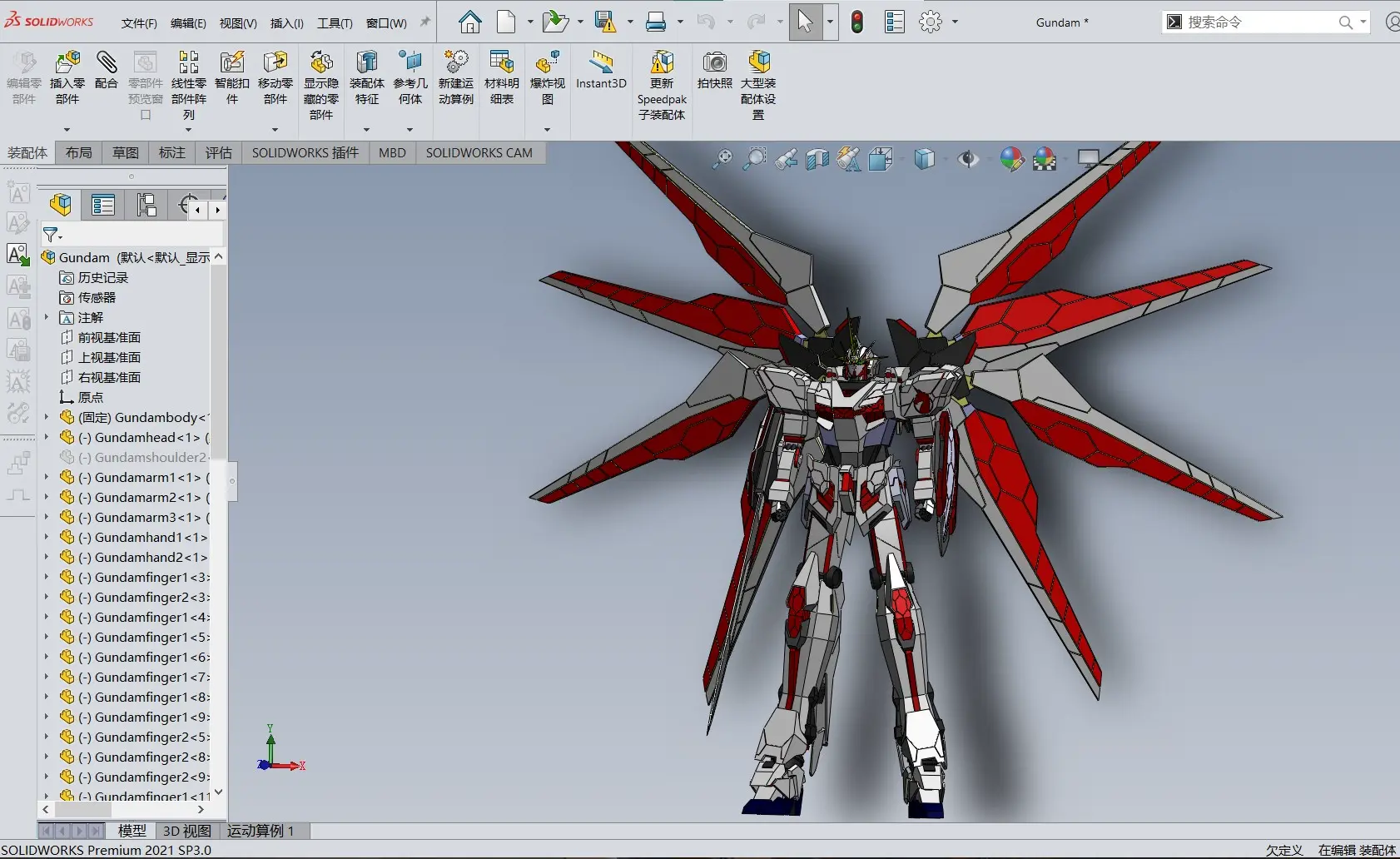Click Edit Appearance color sphere icon
The image size is (1400, 859).
click(x=1011, y=158)
